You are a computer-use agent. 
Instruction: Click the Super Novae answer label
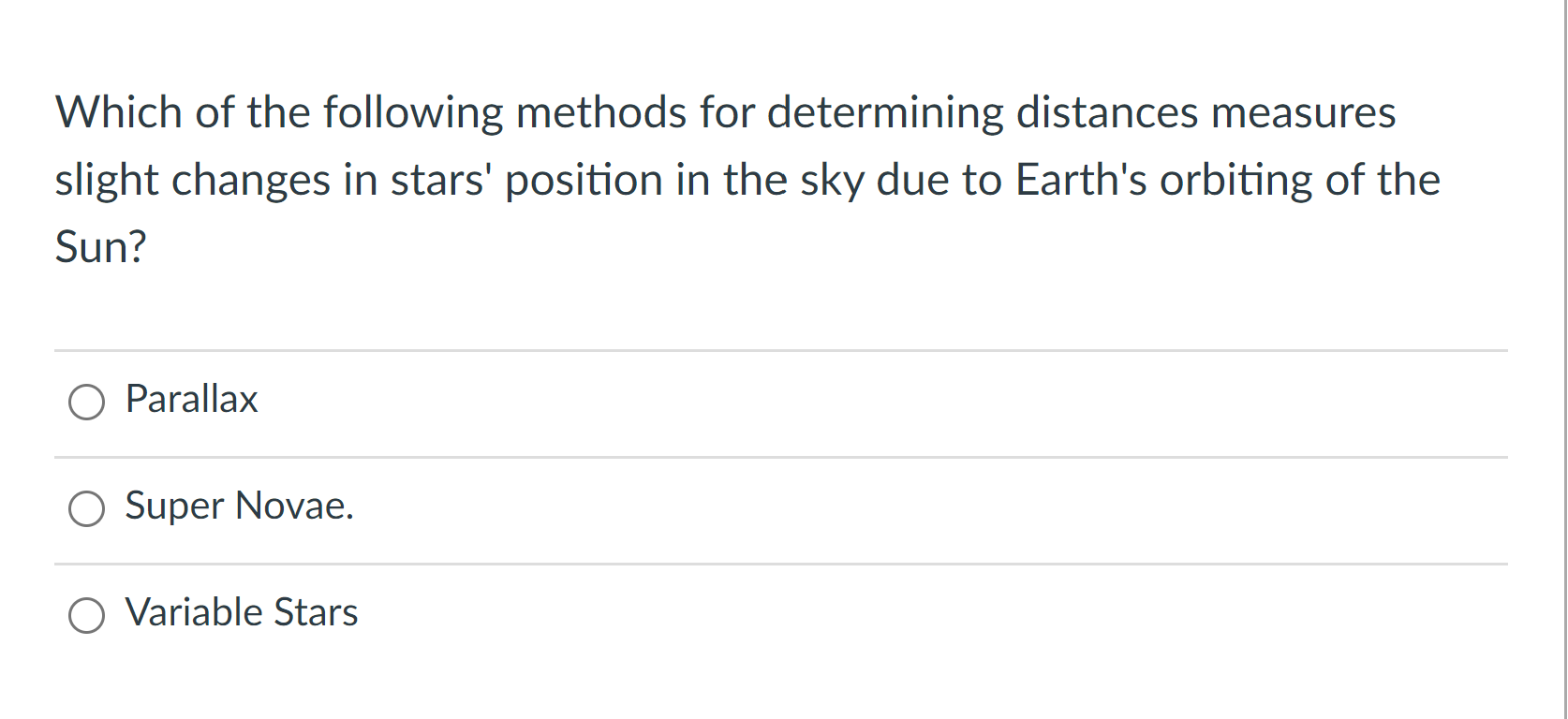click(x=240, y=506)
